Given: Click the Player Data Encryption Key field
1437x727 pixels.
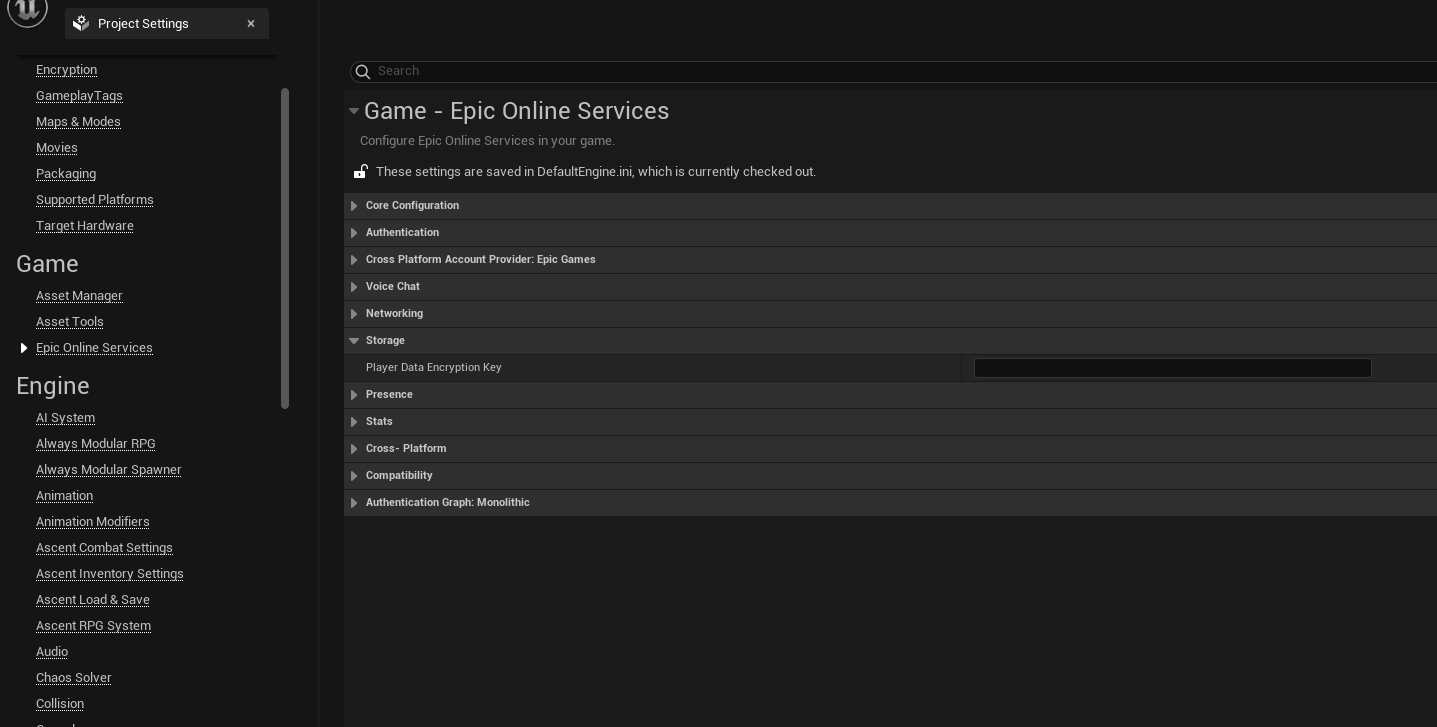Looking at the screenshot, I should point(1172,368).
